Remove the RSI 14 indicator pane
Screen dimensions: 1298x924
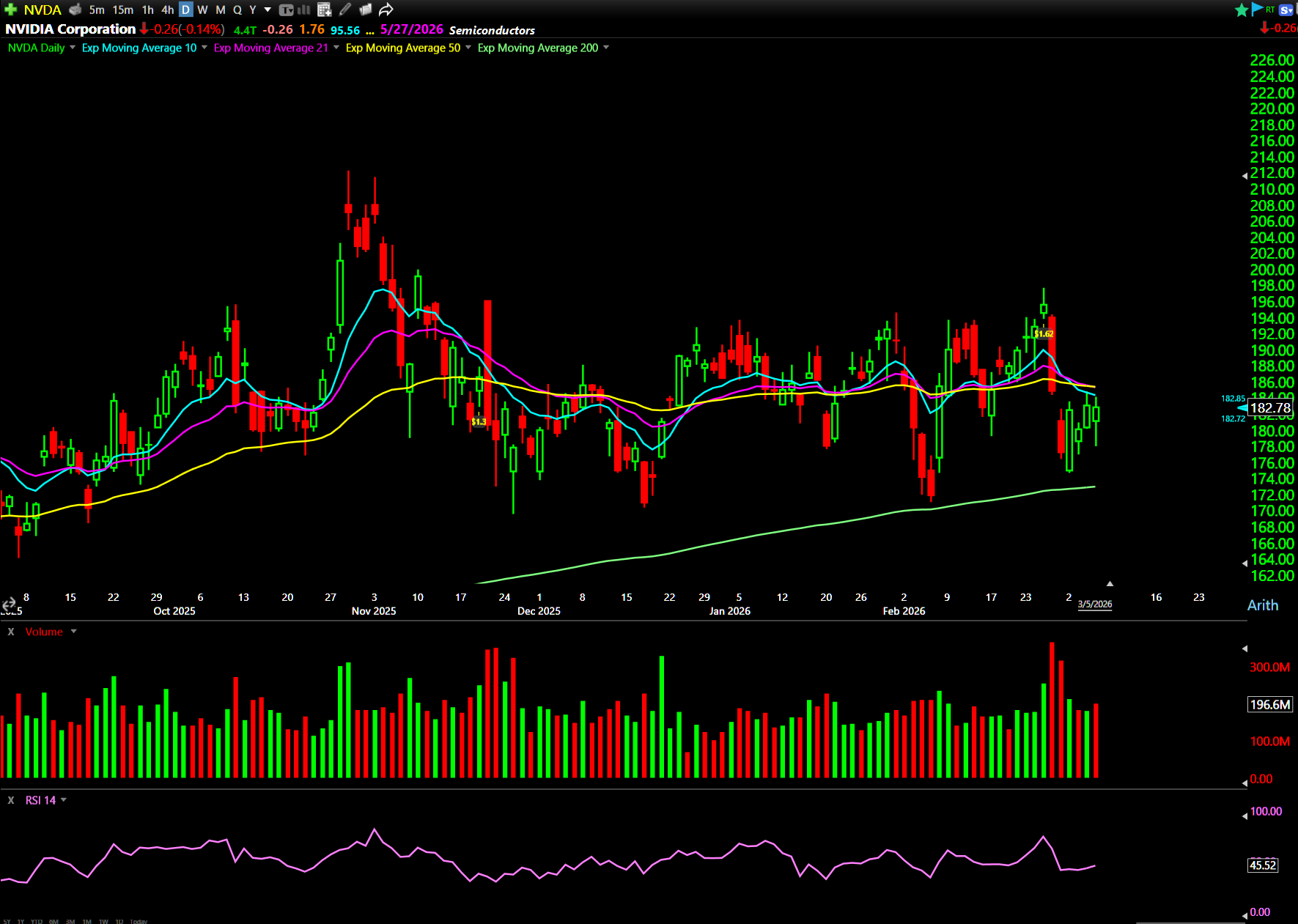11,800
